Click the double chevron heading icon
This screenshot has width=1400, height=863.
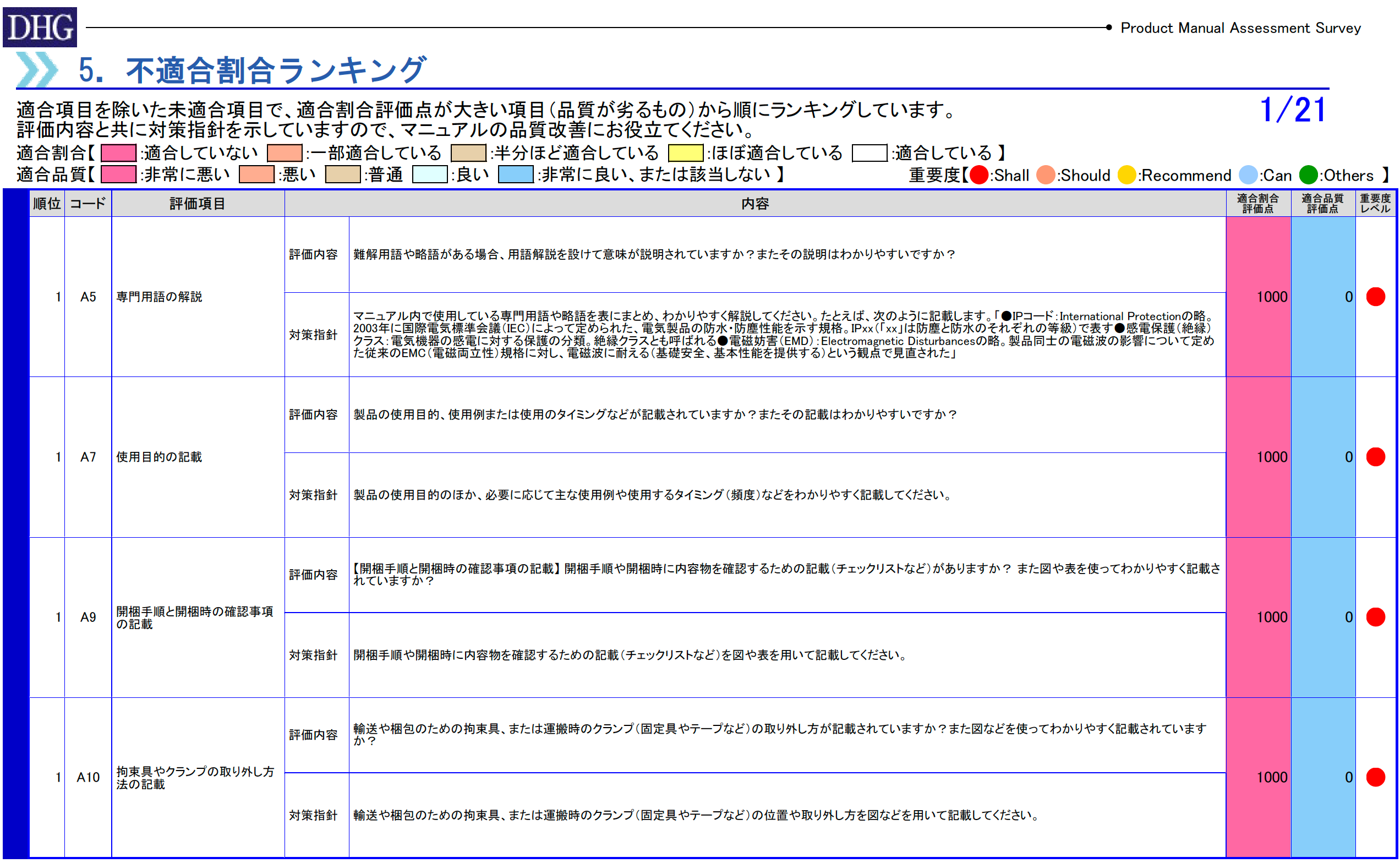[37, 70]
